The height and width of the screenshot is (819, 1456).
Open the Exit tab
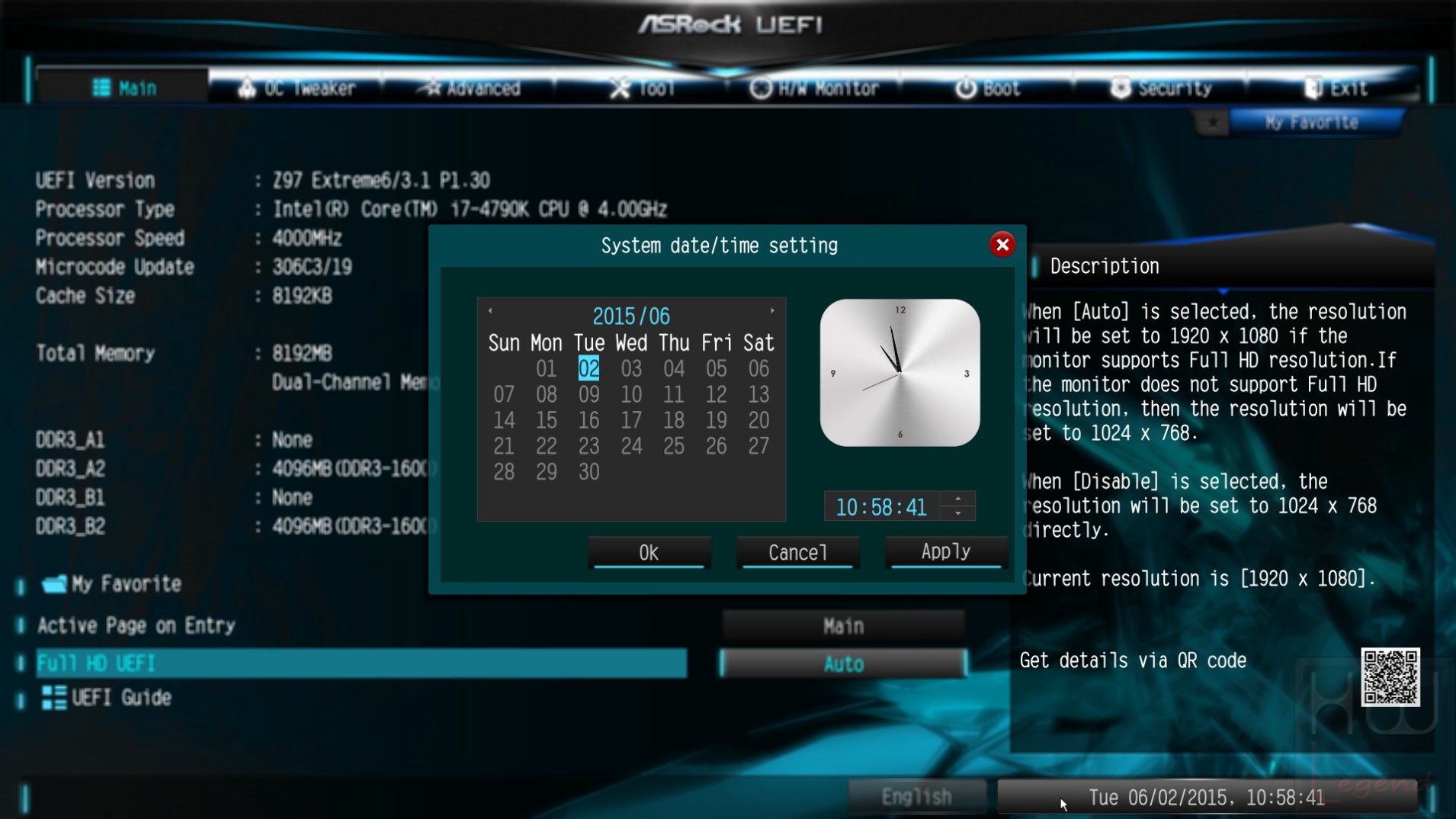click(1336, 88)
